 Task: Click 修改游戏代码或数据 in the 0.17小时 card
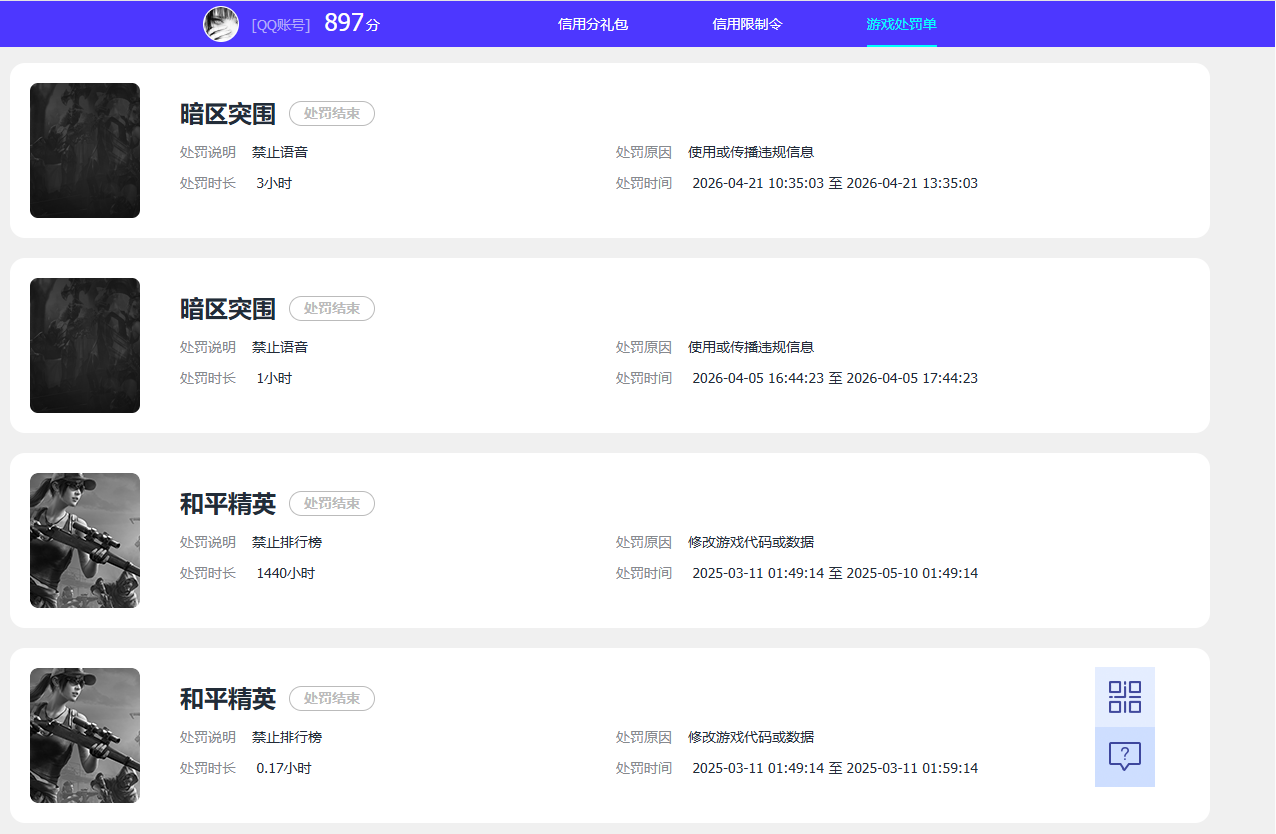tap(751, 737)
